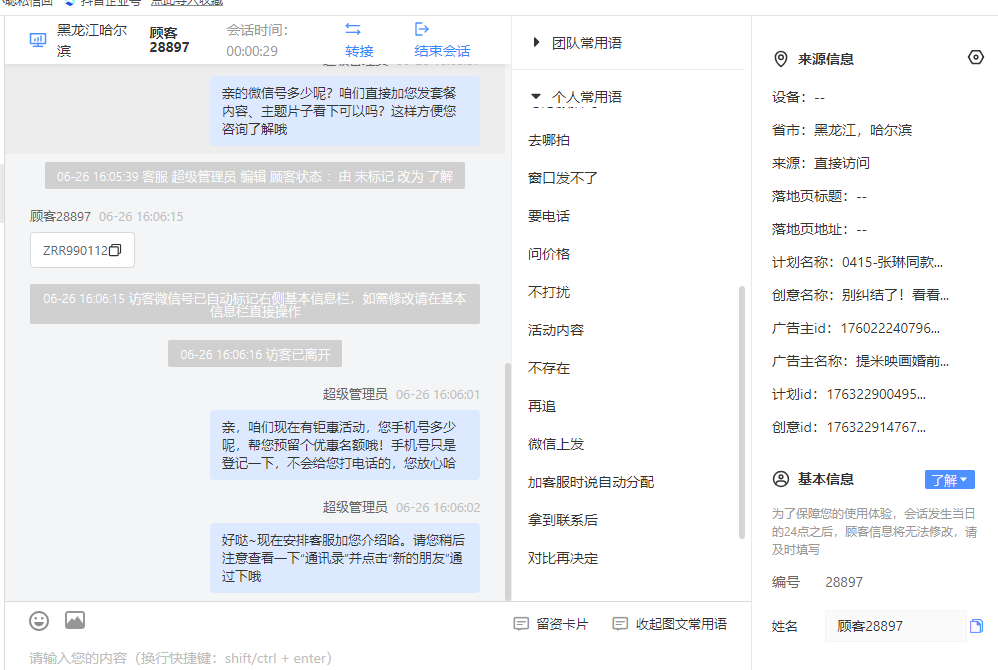The width and height of the screenshot is (998, 670).
Task: Click the session timer 00:00:29
Action: [252, 52]
